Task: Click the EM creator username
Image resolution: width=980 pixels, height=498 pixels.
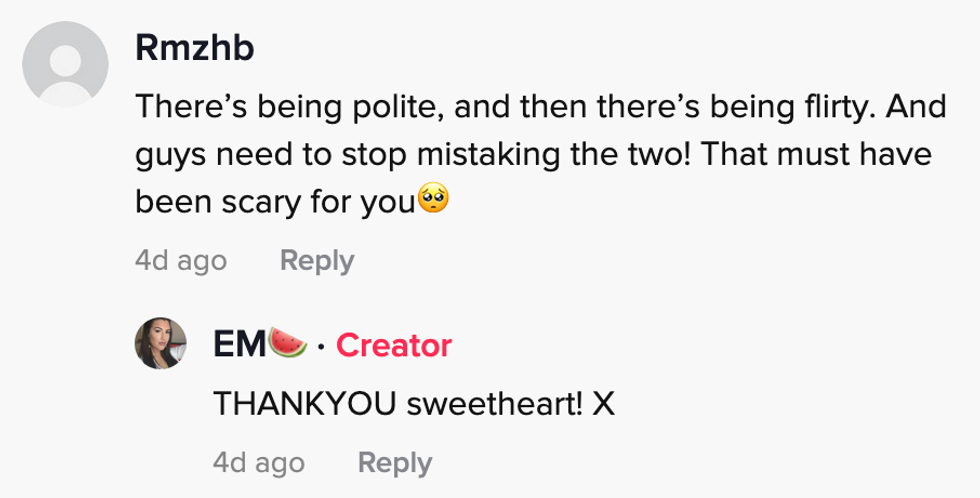Action: pos(239,345)
